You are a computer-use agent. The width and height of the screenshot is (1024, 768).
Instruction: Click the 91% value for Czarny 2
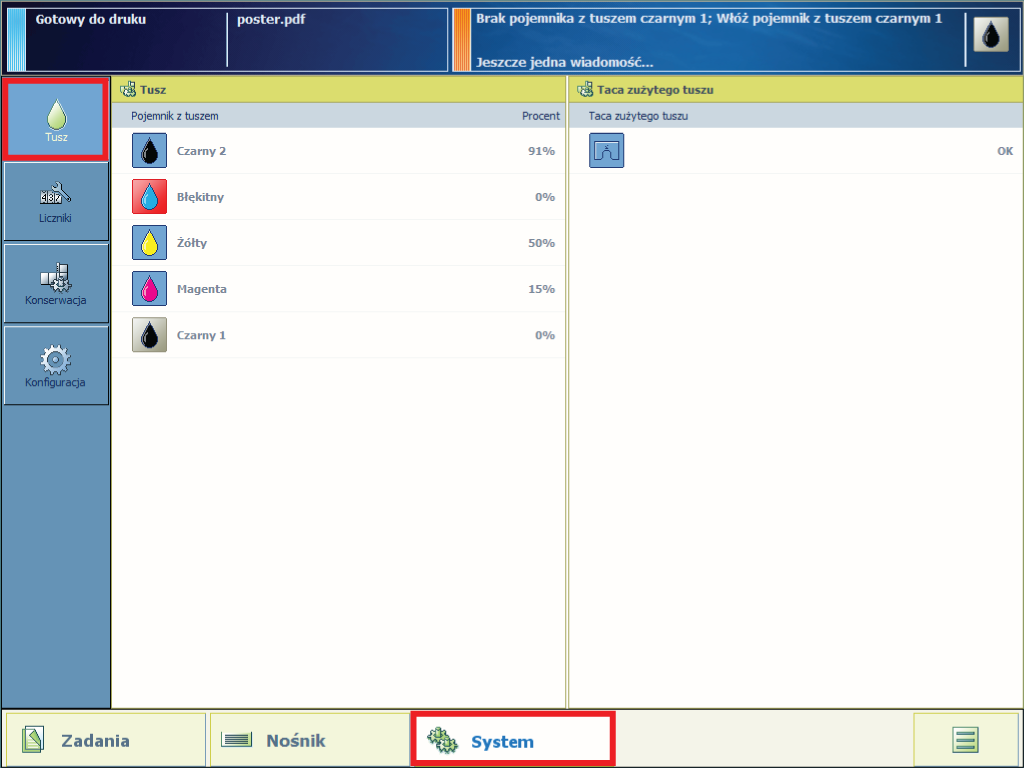coord(541,151)
